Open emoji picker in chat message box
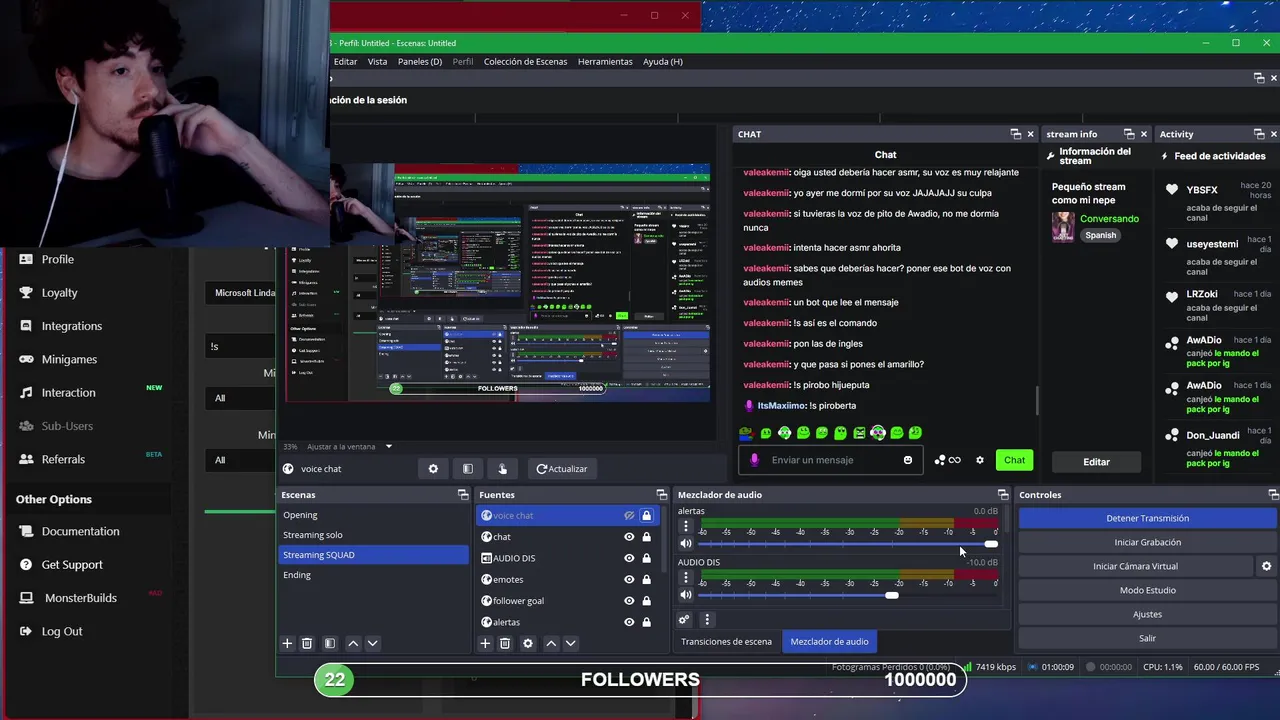The image size is (1280, 720). click(x=908, y=460)
